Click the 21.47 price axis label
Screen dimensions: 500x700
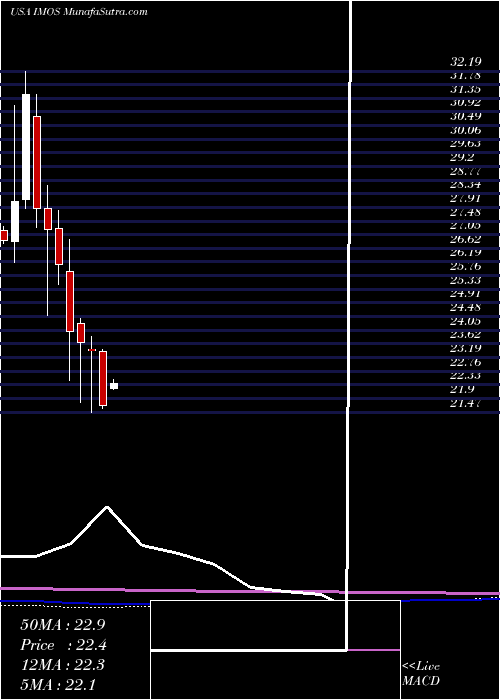465,404
